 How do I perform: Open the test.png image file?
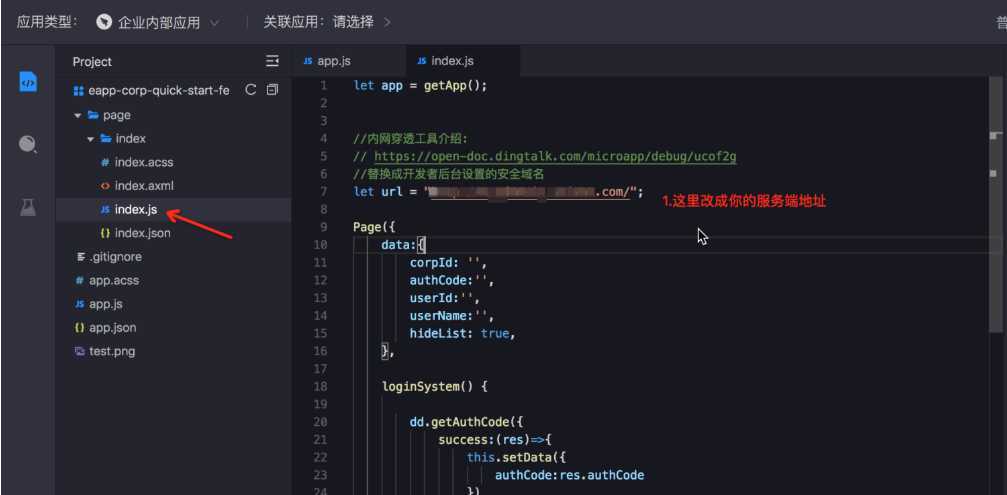[112, 351]
